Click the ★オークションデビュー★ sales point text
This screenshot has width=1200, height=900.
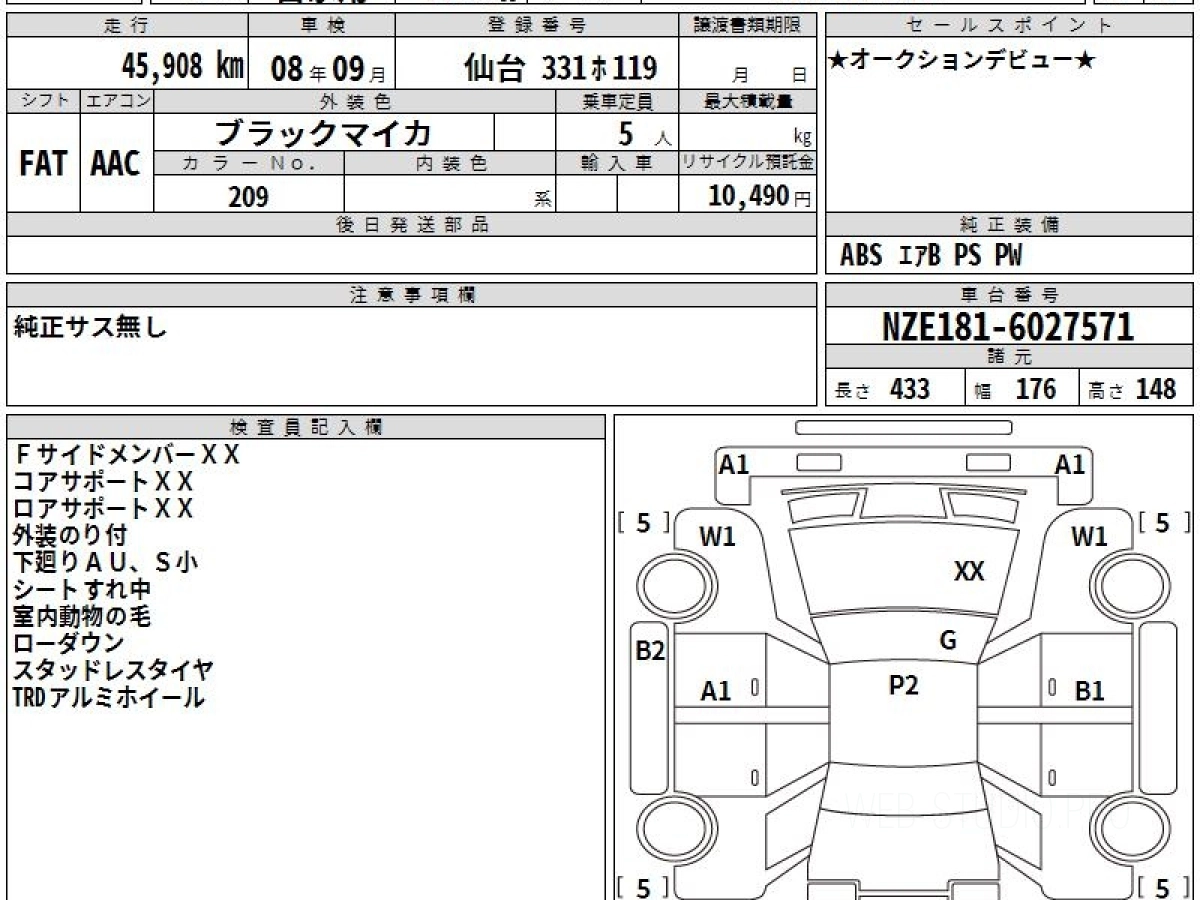point(962,61)
